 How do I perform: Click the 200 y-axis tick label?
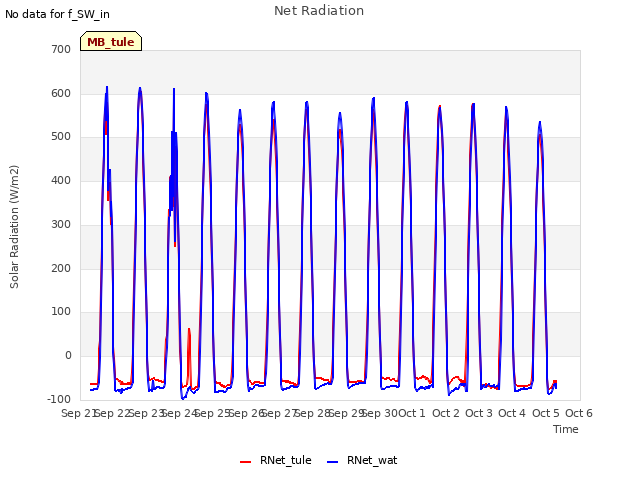point(61,269)
